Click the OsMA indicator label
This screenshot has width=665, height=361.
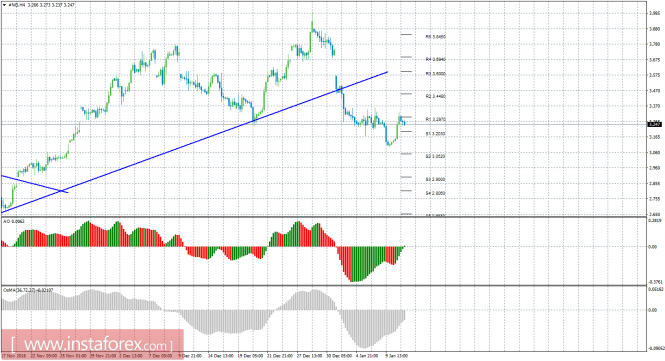(28, 290)
